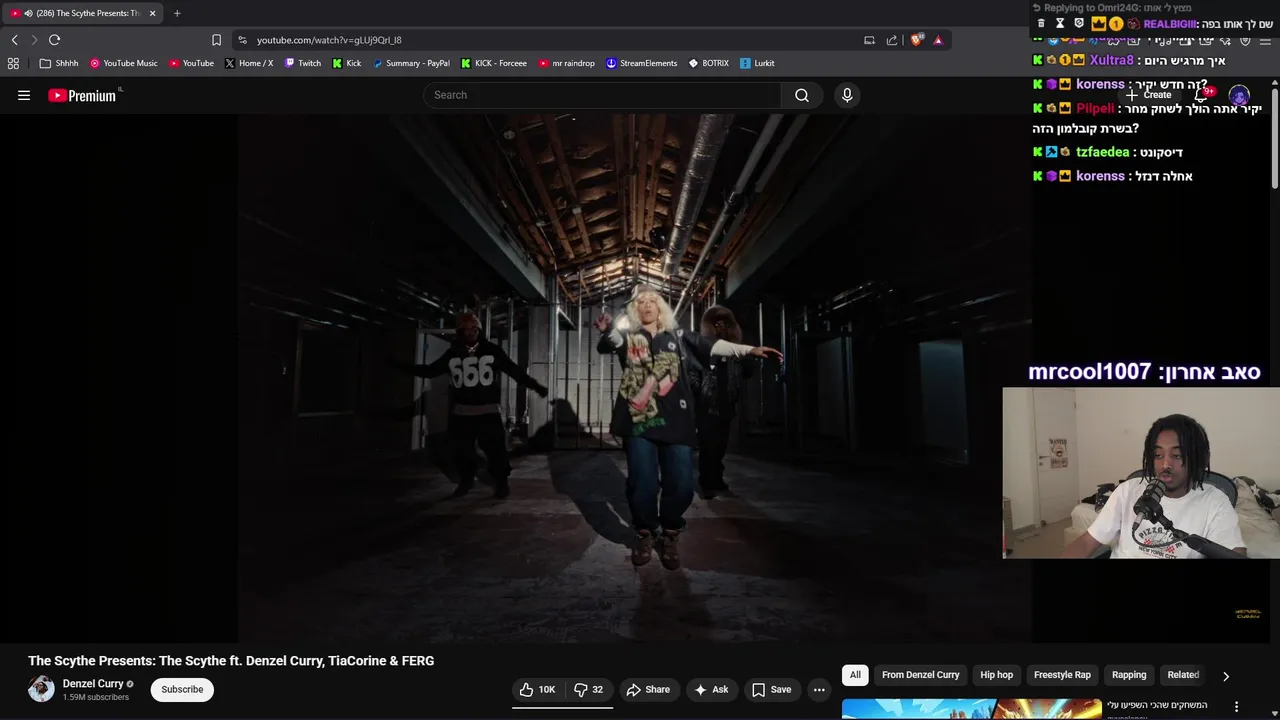Open the StreamElements bookmark

(x=641, y=63)
